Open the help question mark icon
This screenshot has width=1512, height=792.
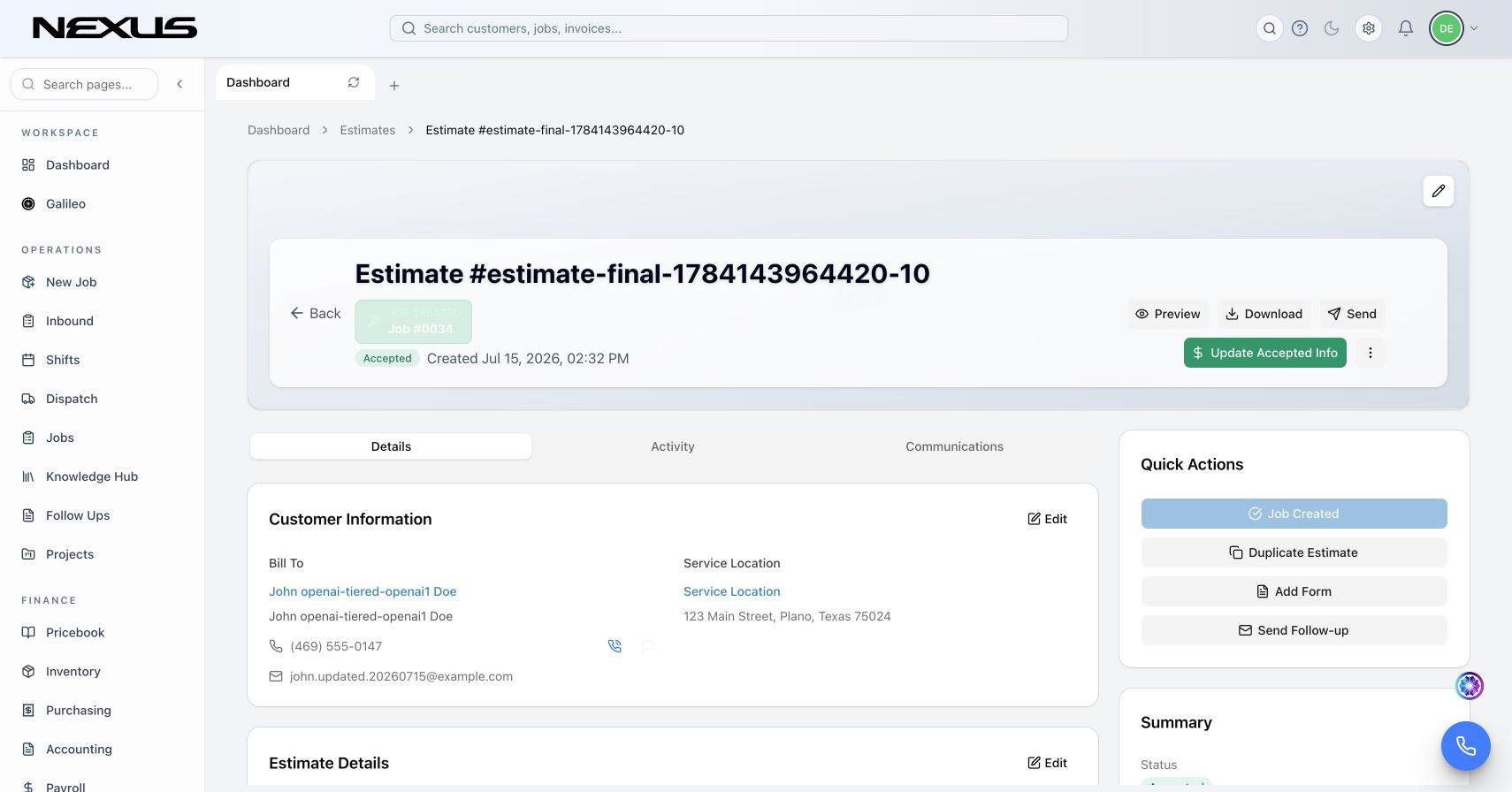pos(1300,28)
